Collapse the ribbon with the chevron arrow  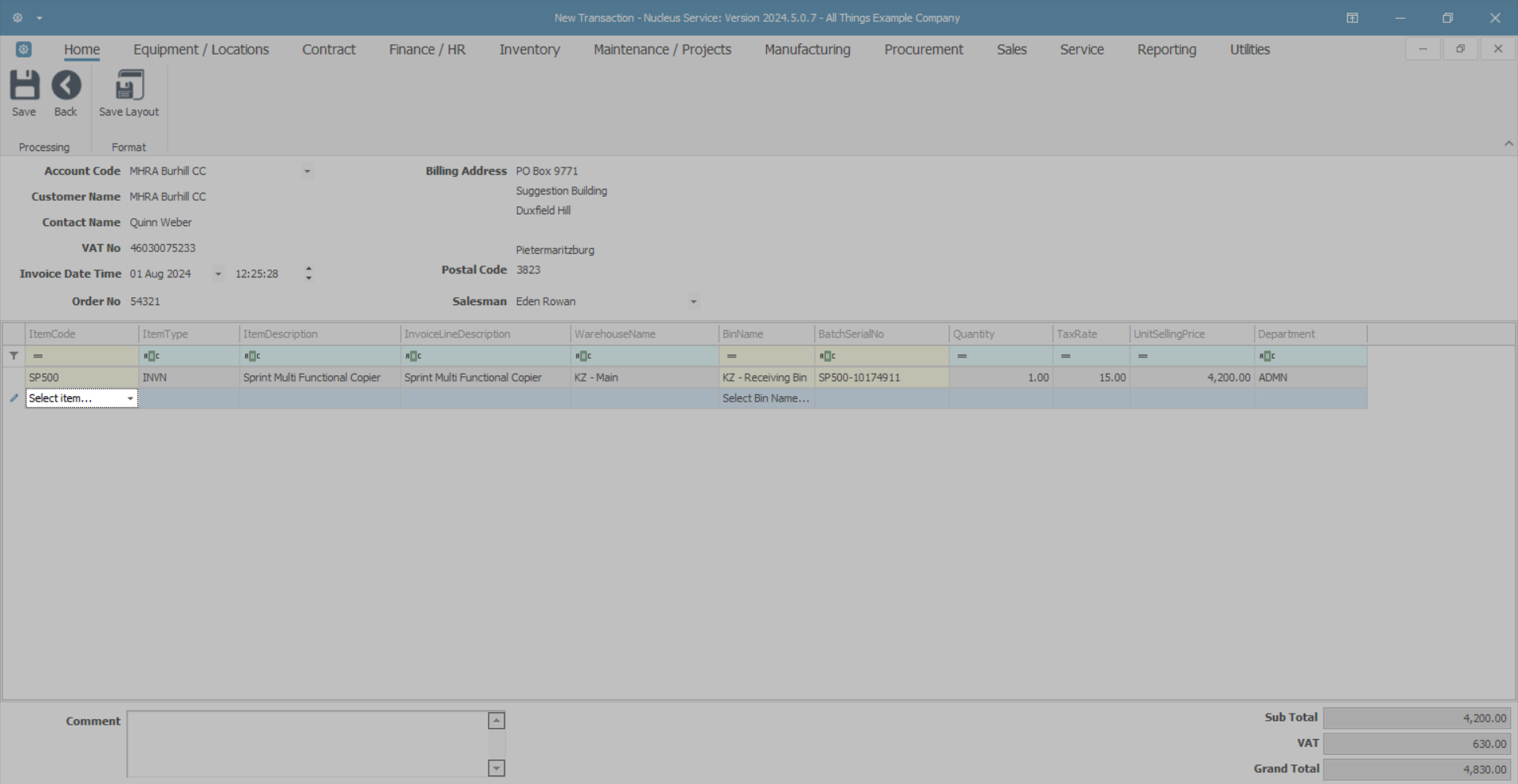tap(1509, 143)
